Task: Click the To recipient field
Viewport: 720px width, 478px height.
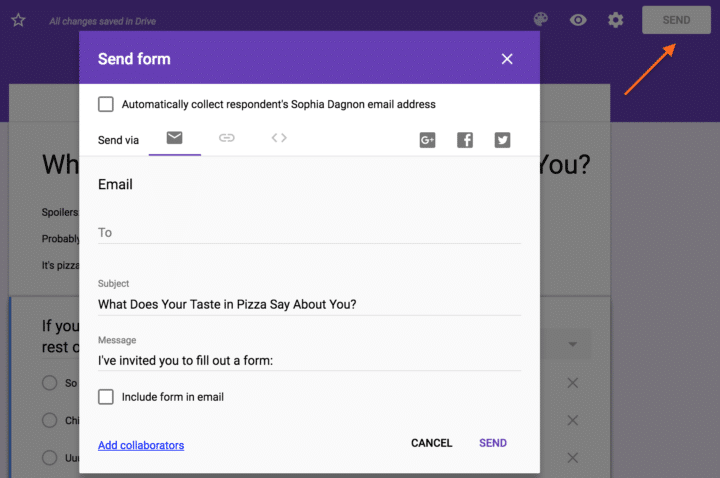Action: point(309,233)
